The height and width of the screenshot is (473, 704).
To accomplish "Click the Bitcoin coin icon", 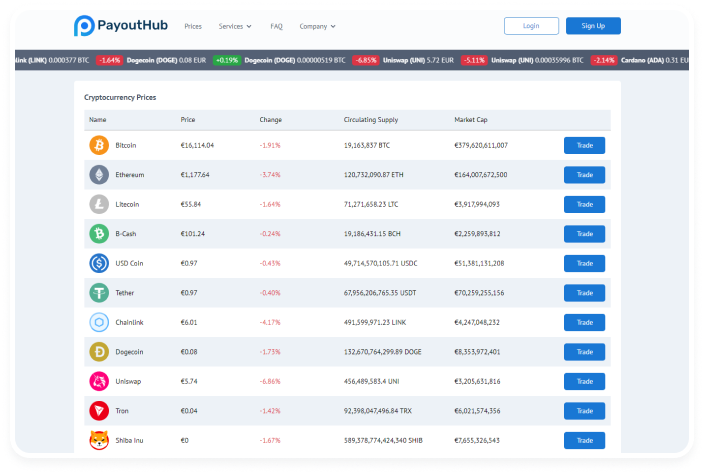I will pyautogui.click(x=98, y=145).
